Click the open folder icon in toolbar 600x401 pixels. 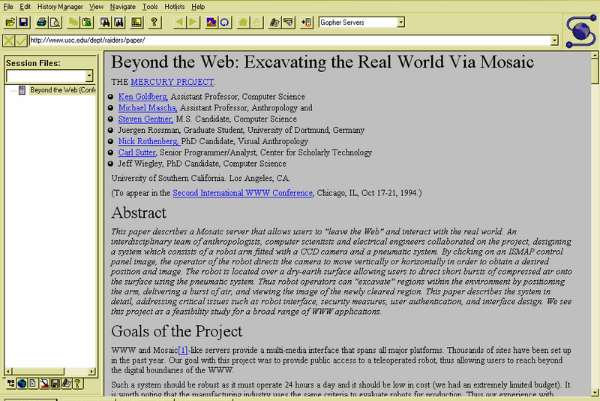(10, 21)
